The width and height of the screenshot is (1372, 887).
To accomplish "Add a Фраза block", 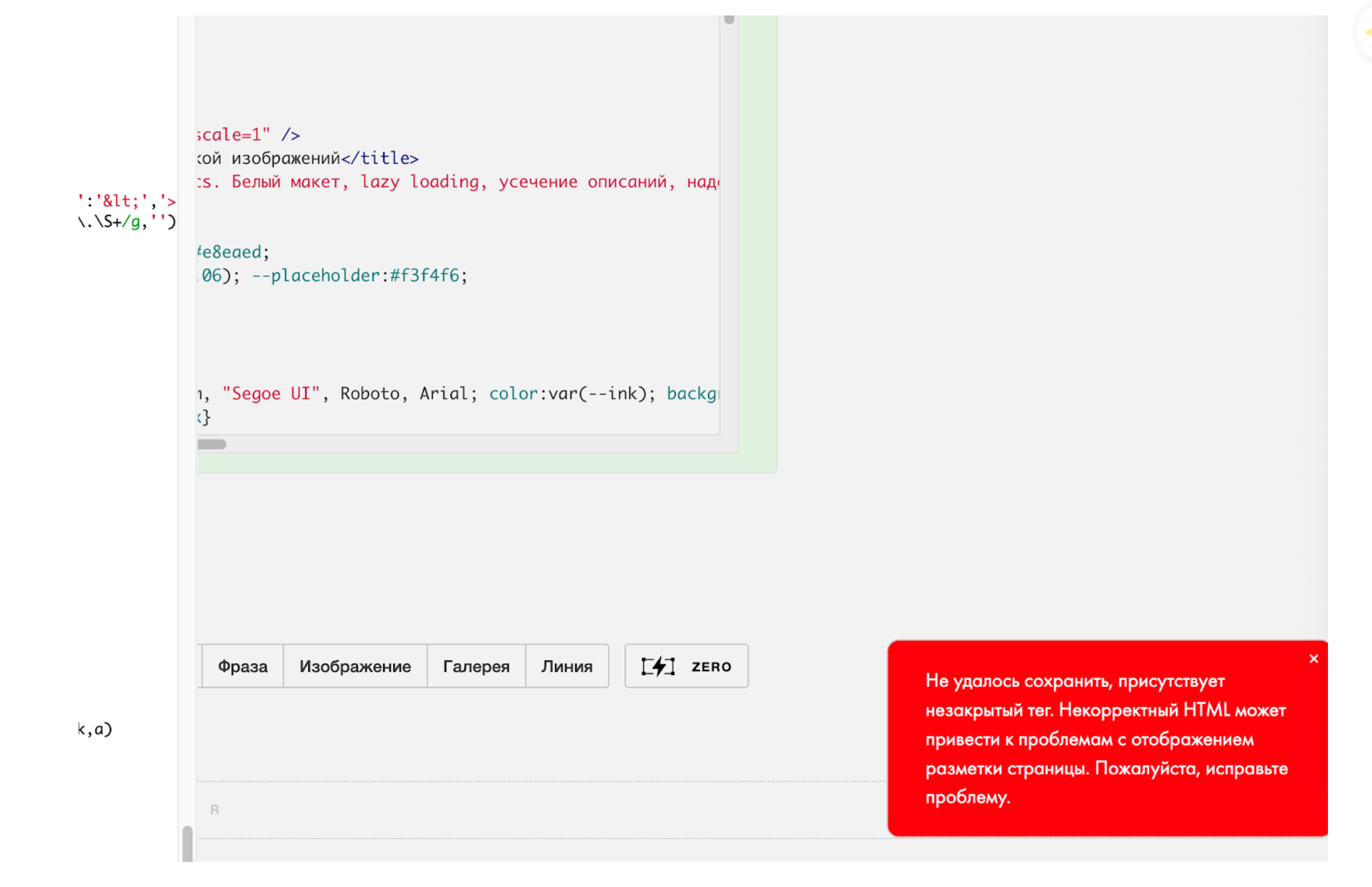I will coord(242,666).
